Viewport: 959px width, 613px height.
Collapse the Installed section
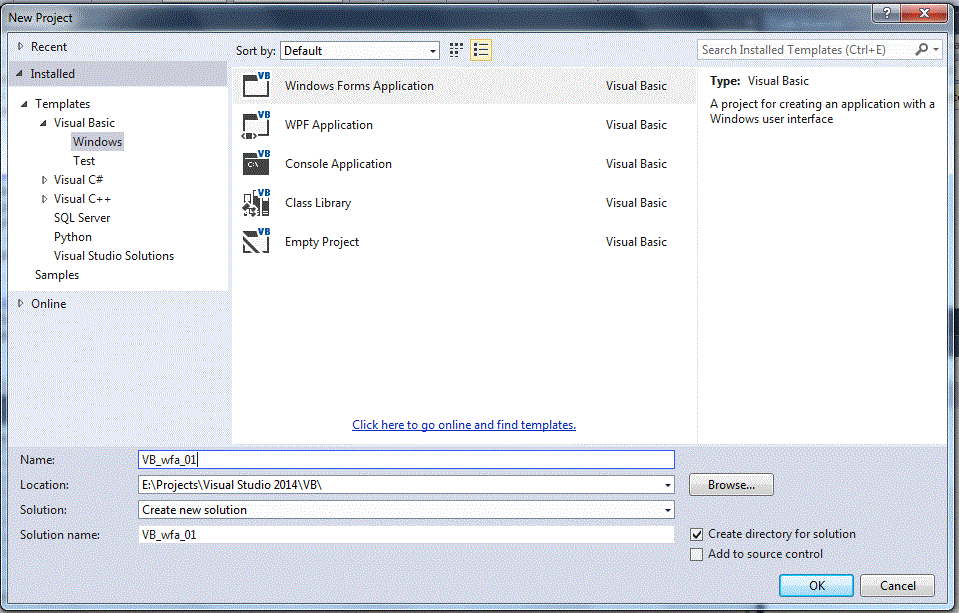19,73
